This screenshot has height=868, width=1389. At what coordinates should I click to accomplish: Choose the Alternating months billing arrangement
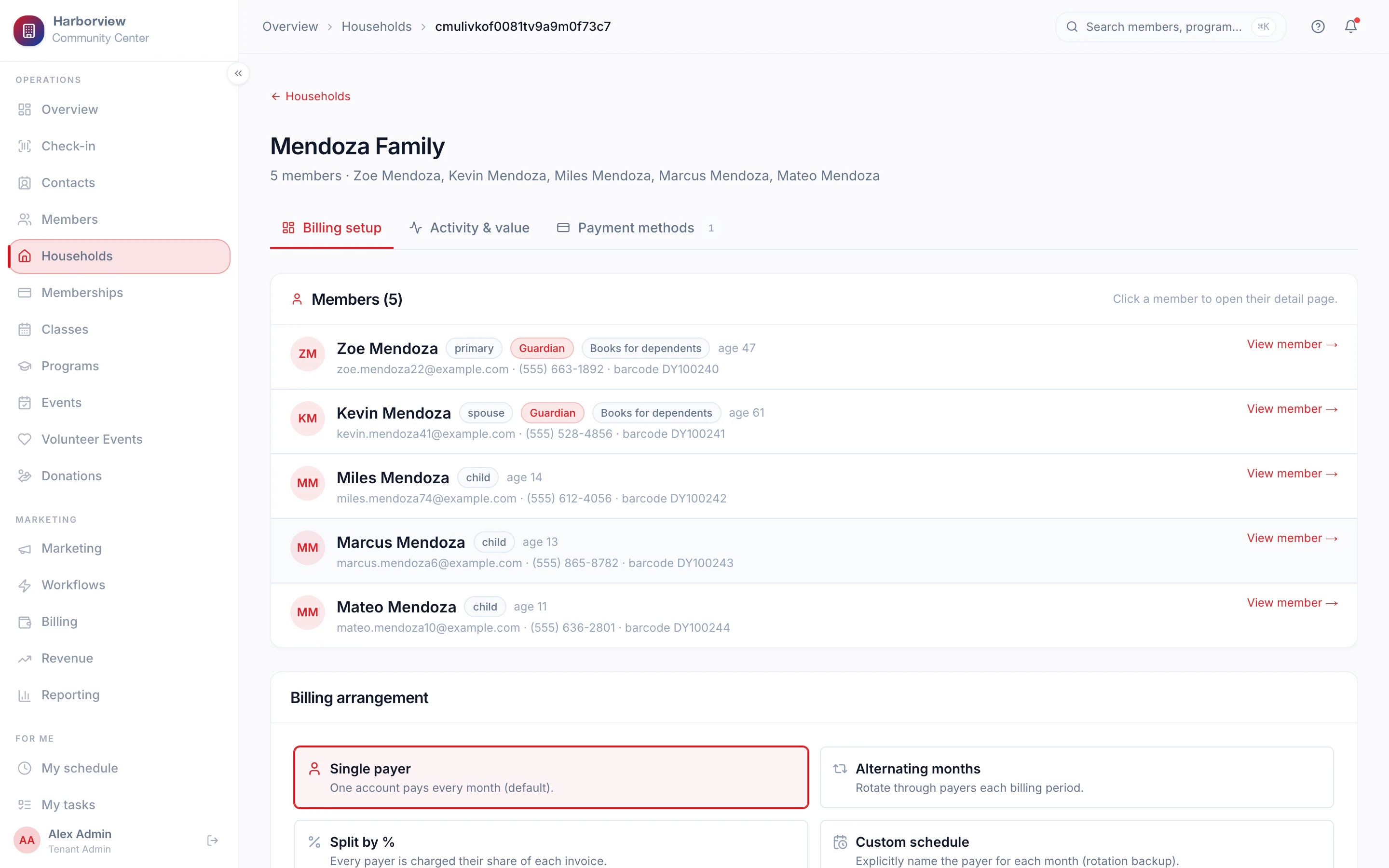click(x=1077, y=777)
